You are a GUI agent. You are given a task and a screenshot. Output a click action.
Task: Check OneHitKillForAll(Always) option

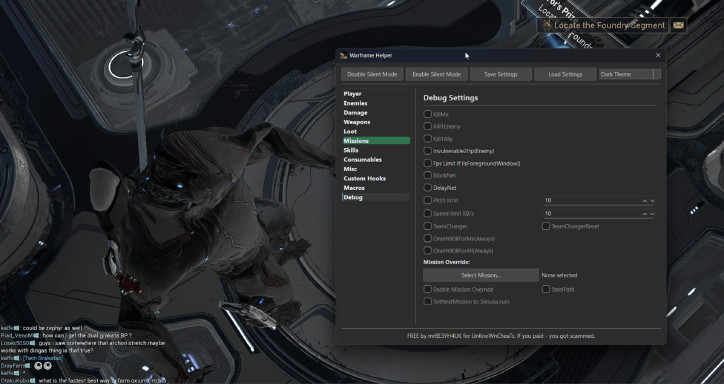[x=428, y=251]
